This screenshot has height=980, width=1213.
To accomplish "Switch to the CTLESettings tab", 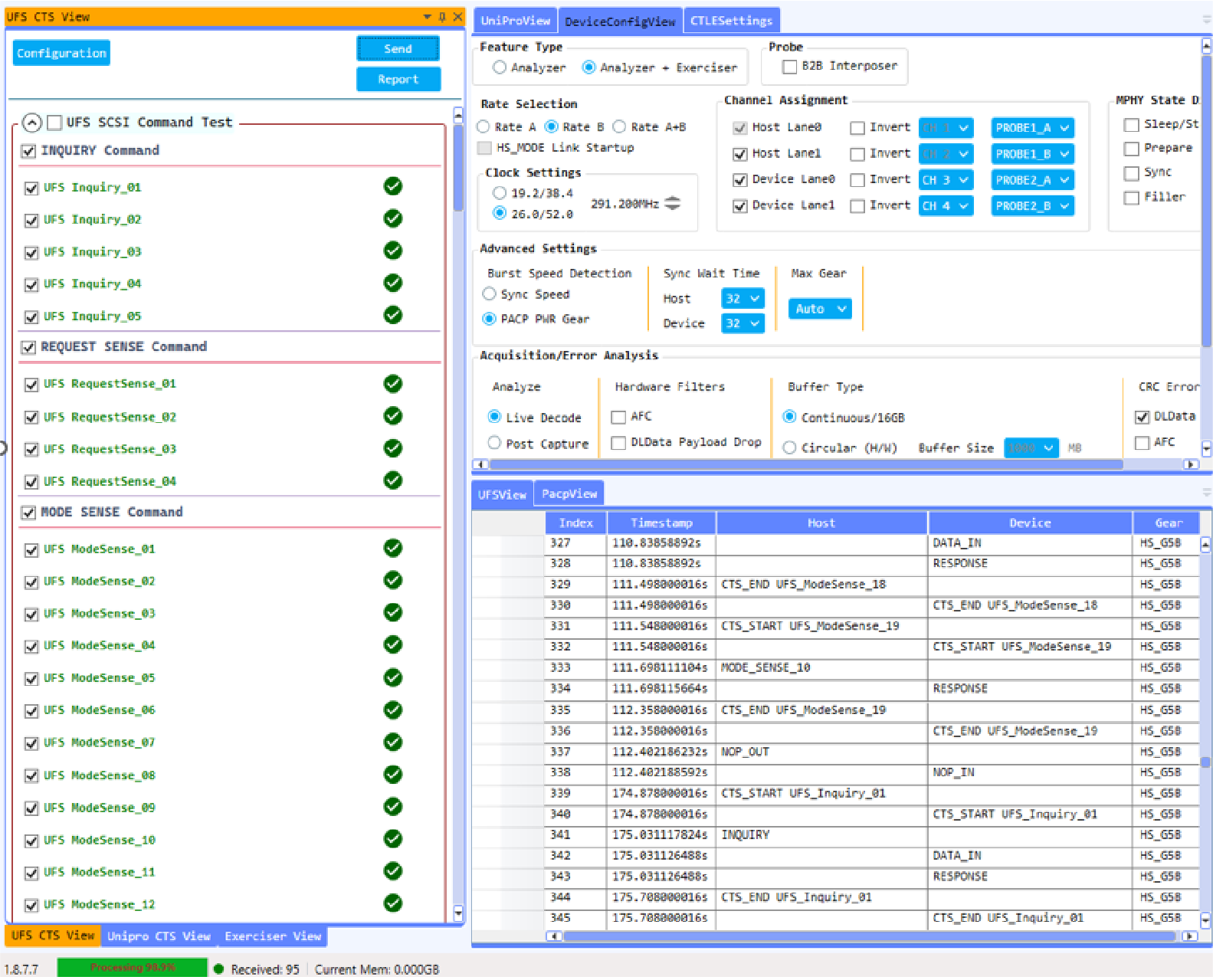I will click(731, 21).
